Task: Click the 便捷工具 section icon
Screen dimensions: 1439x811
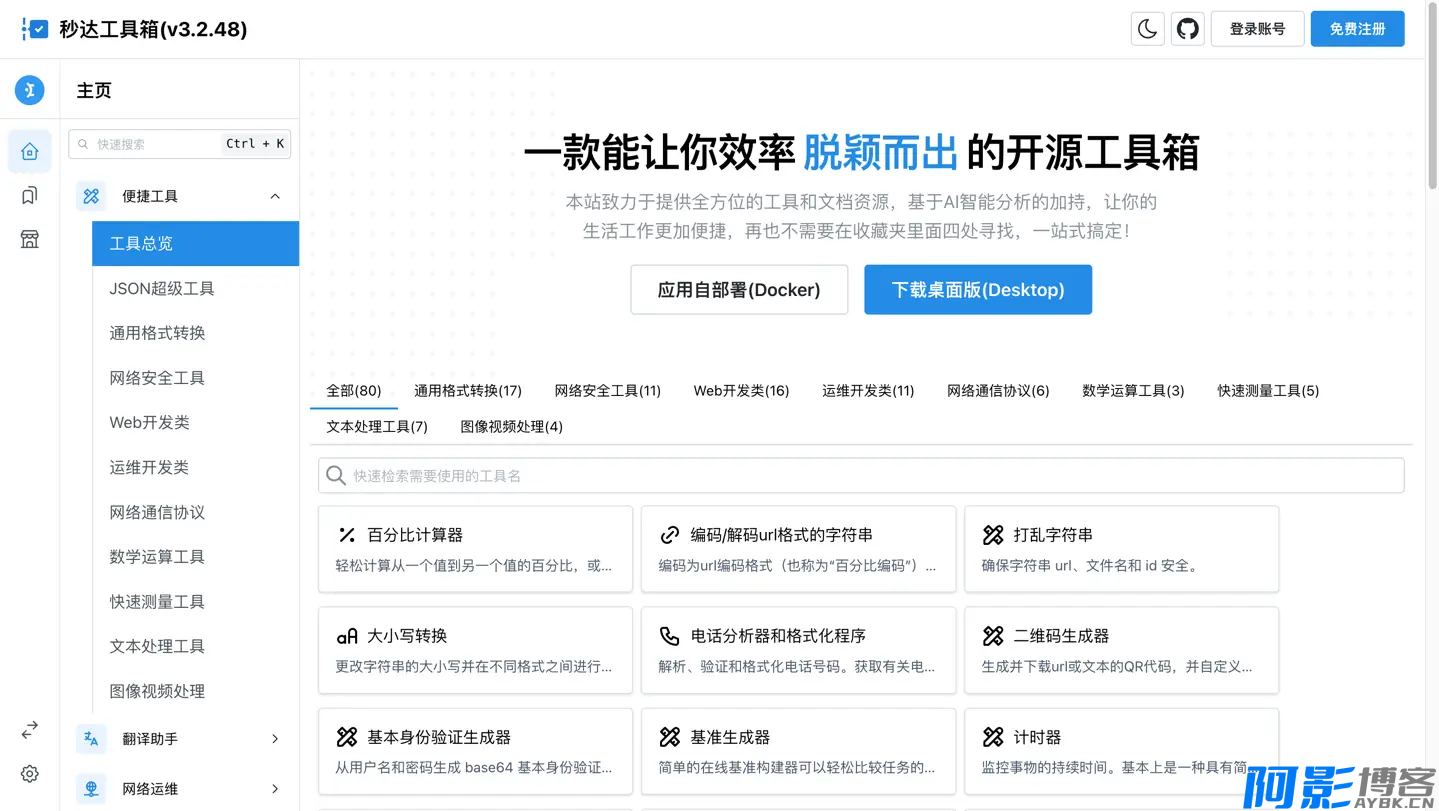Action: 91,196
